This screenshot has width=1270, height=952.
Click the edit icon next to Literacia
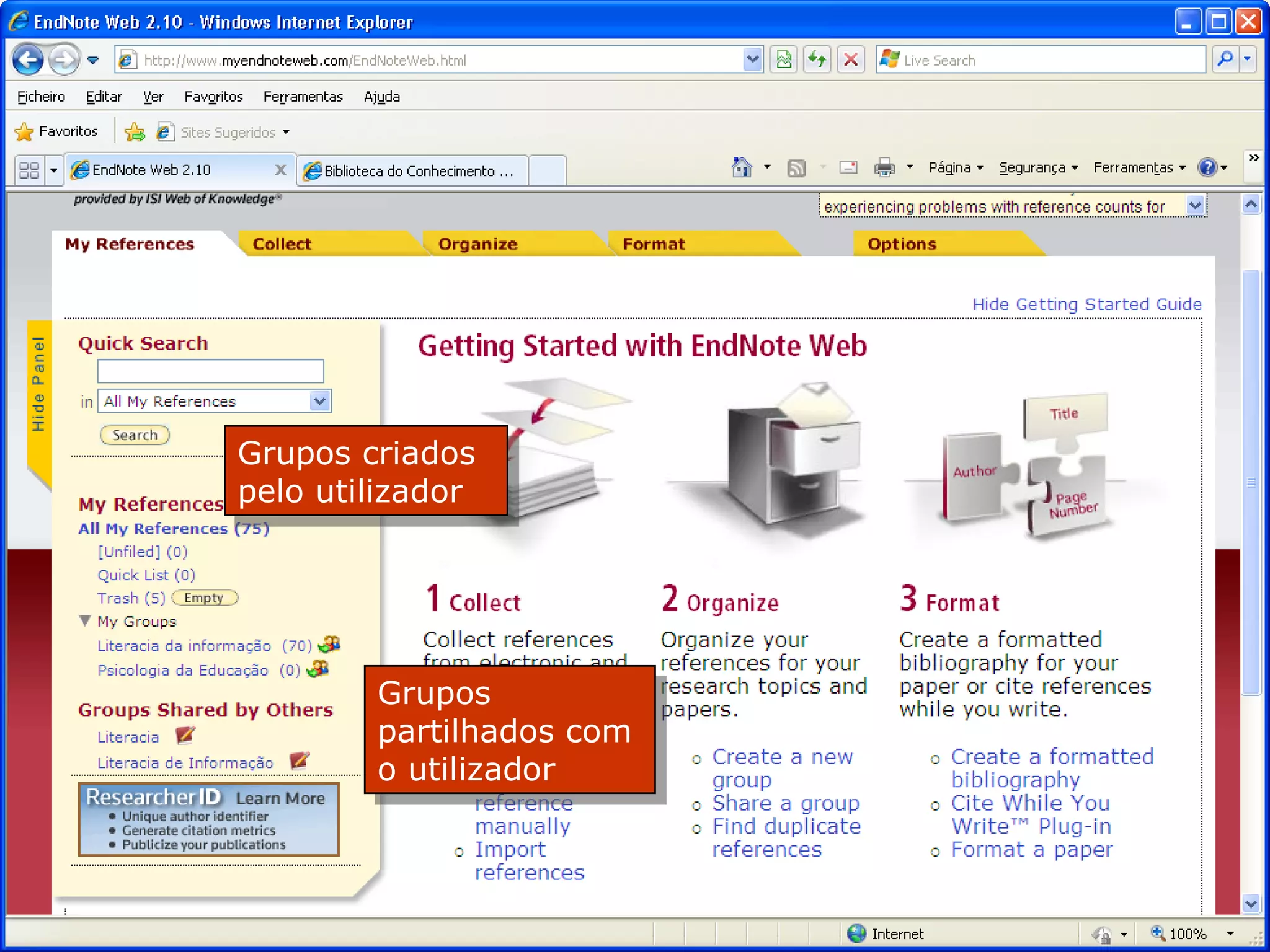185,736
